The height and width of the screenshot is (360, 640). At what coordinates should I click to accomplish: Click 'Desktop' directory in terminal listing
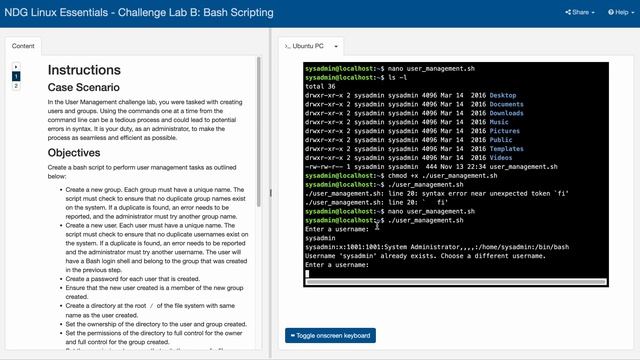click(x=503, y=95)
